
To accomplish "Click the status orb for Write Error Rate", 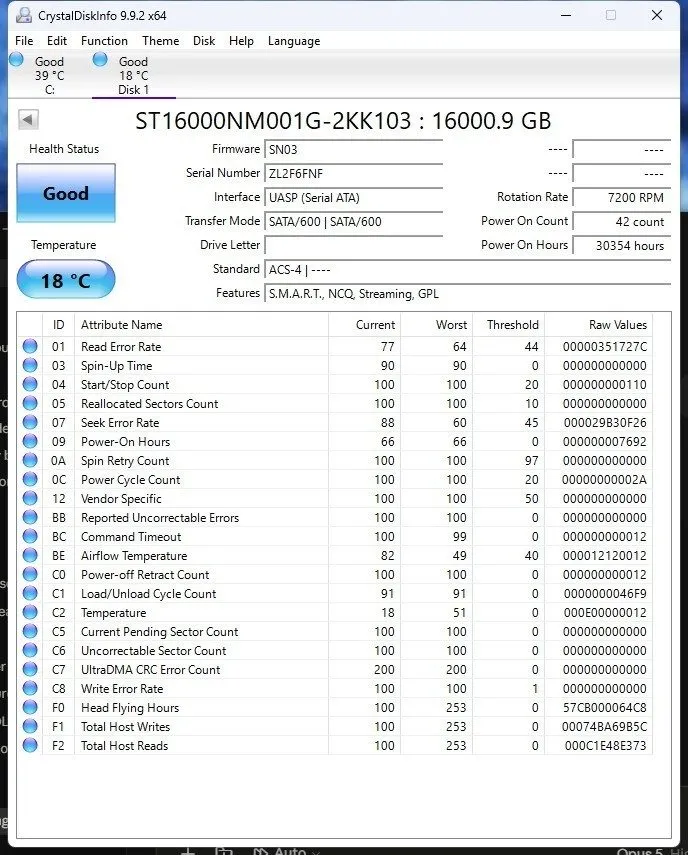I will click(x=30, y=688).
